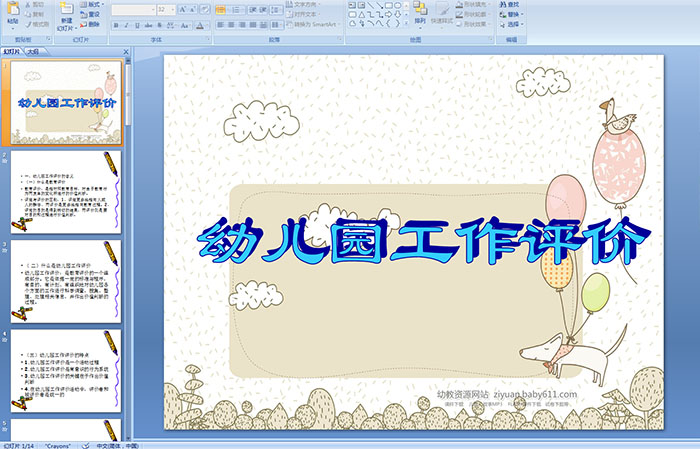
Task: Click Shape Fill (形状填充) color option
Action: [x=473, y=4]
